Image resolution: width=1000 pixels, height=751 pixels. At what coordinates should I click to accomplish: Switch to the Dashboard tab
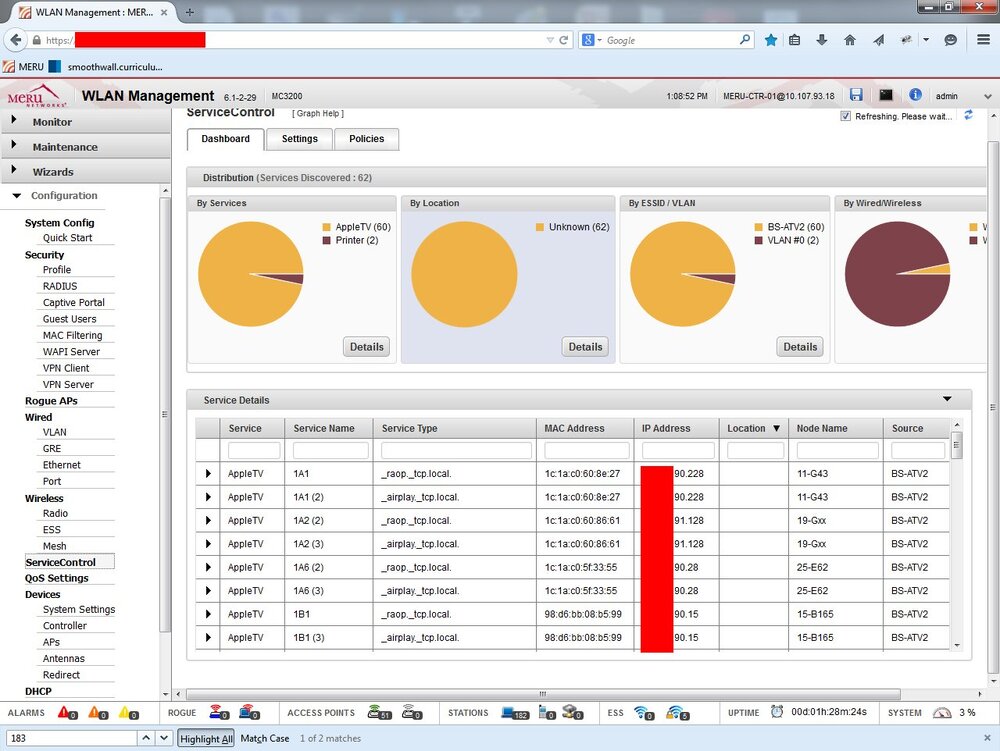coord(225,139)
